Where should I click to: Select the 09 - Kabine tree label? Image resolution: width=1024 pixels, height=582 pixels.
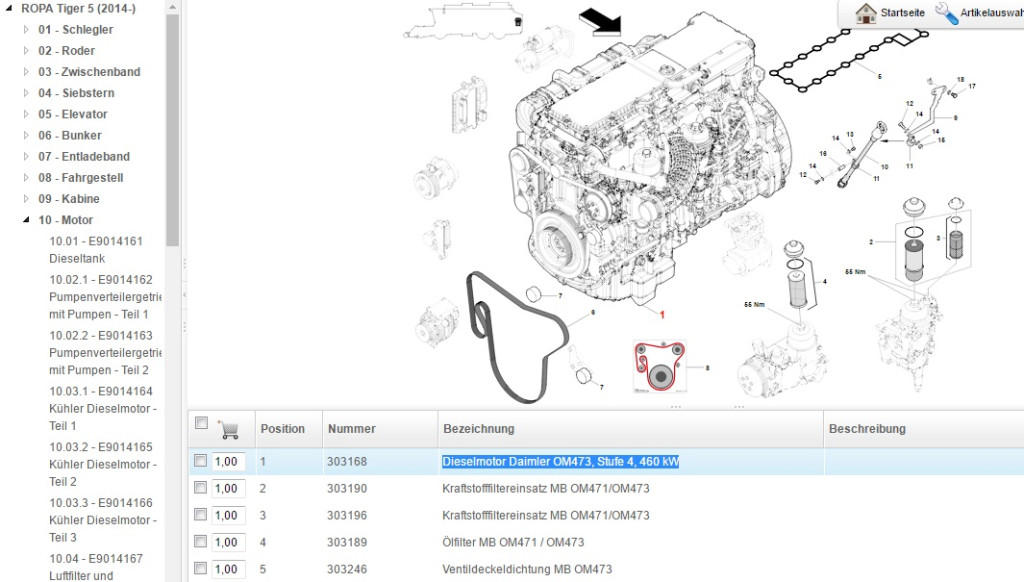[x=69, y=199]
